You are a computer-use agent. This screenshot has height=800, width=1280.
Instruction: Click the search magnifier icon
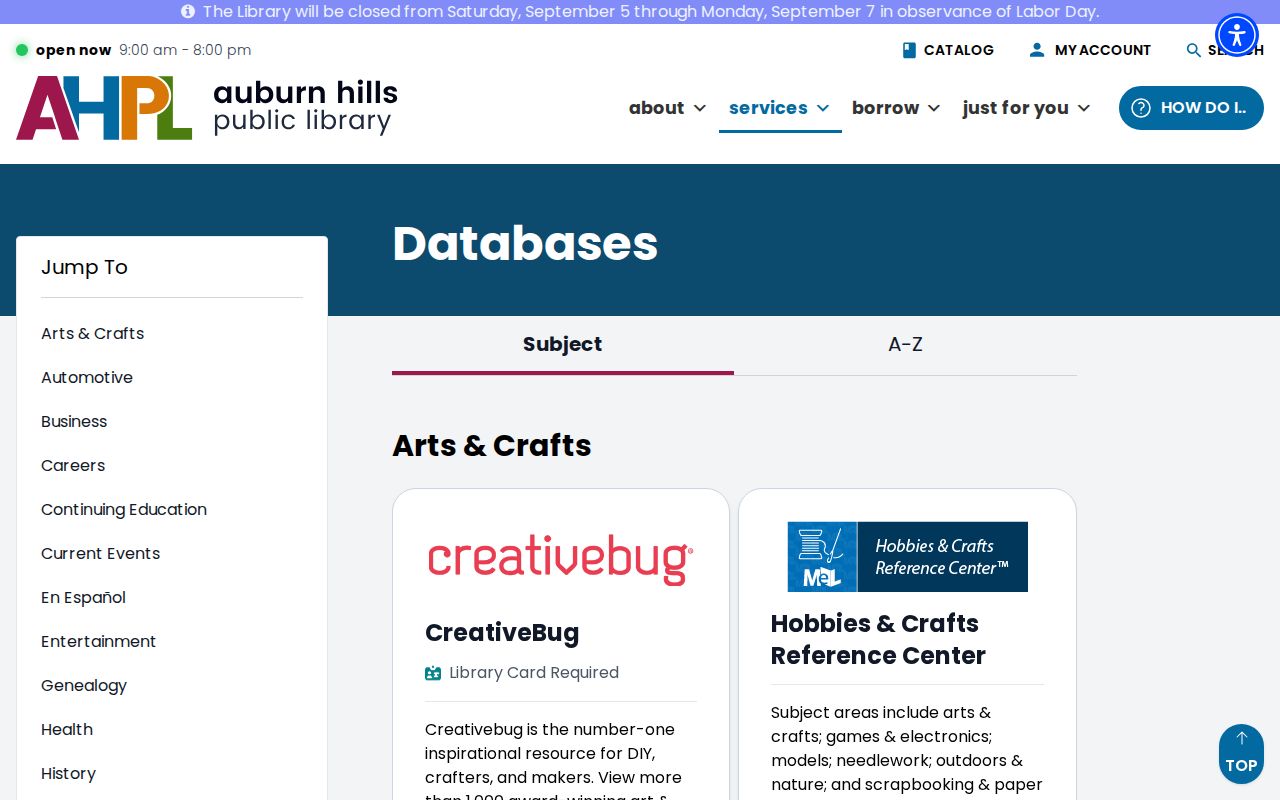(1193, 50)
